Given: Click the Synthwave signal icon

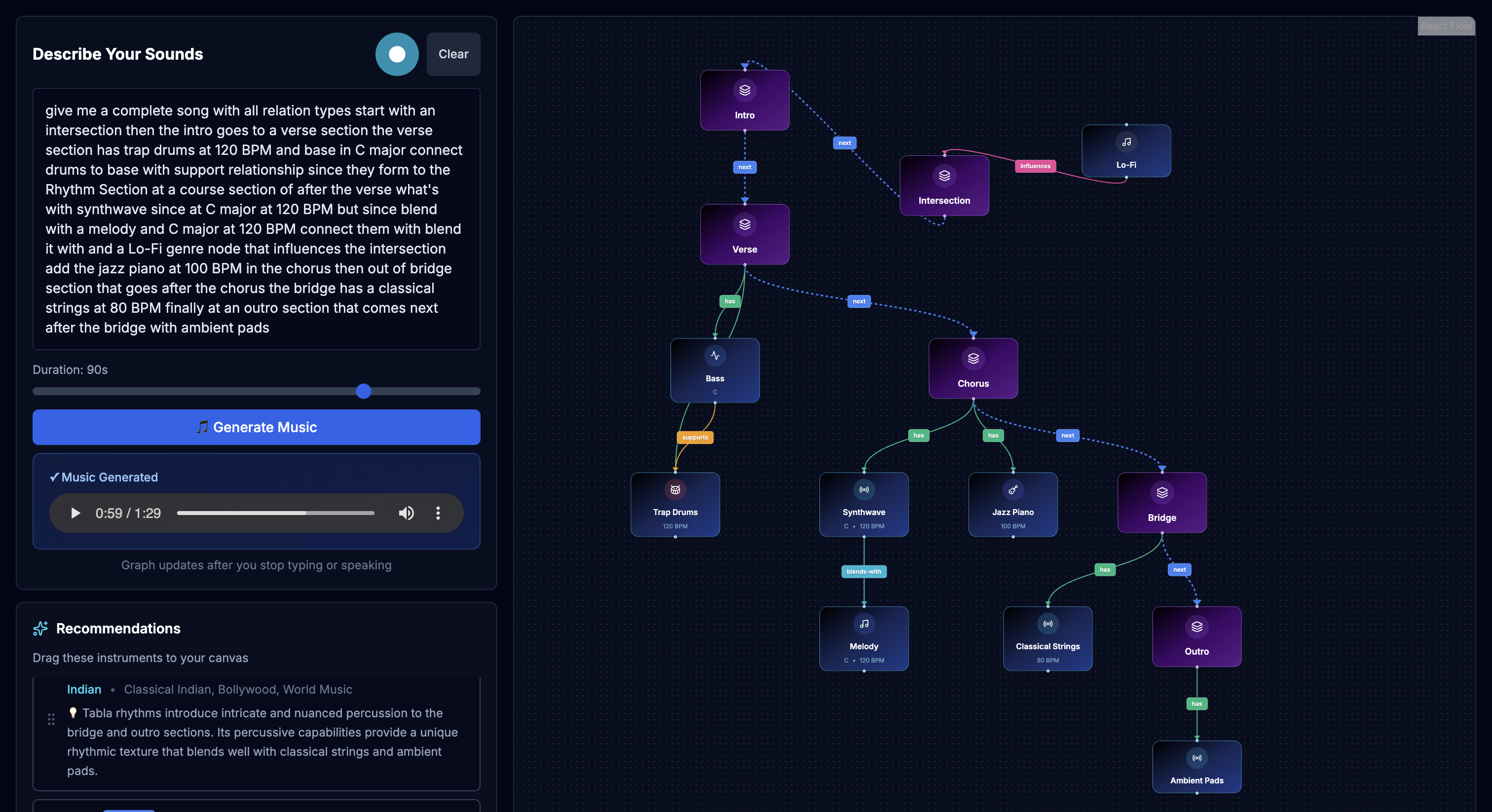Looking at the screenshot, I should [x=863, y=490].
